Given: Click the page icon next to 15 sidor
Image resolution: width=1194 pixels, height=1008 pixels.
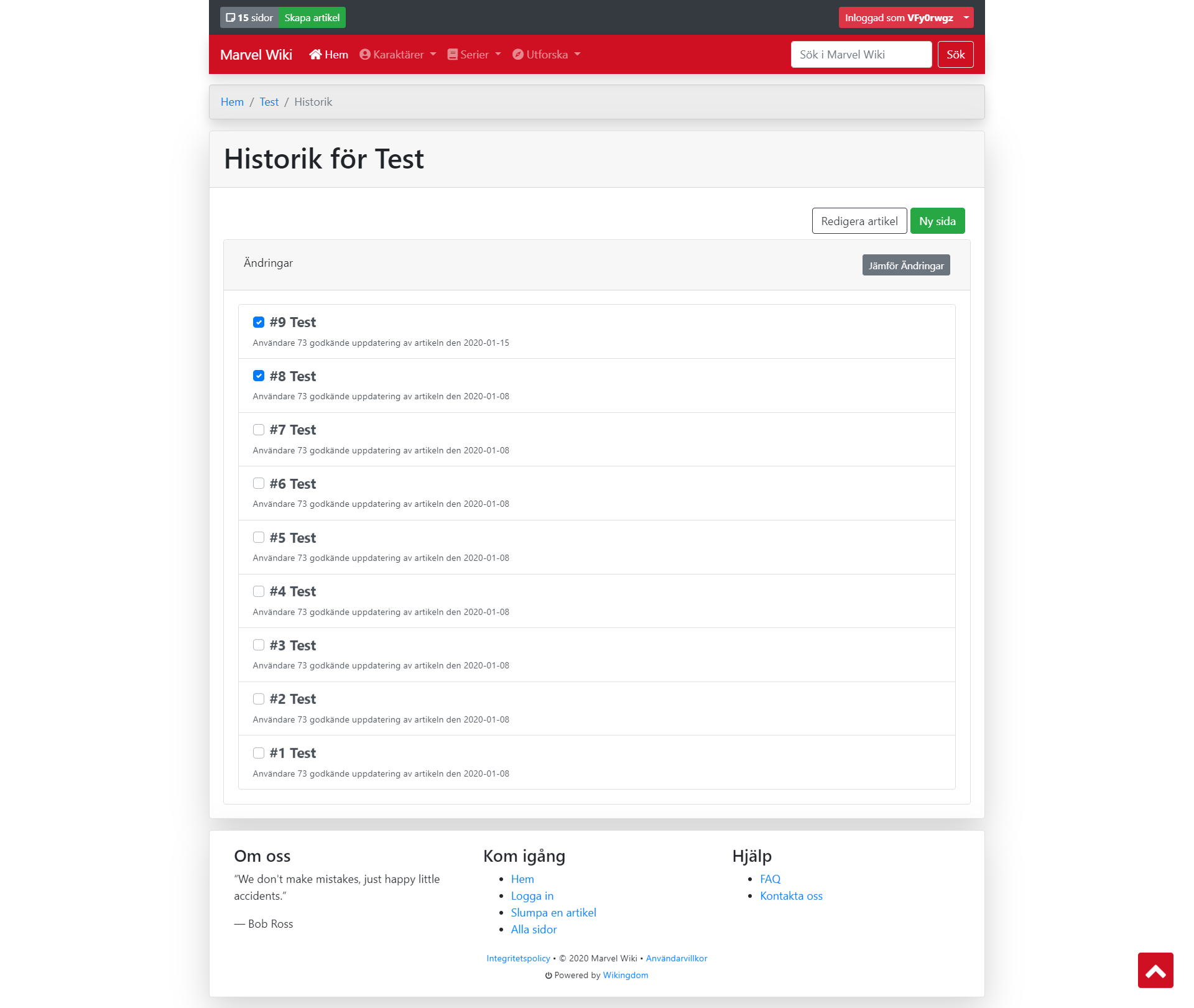Looking at the screenshot, I should (x=231, y=17).
